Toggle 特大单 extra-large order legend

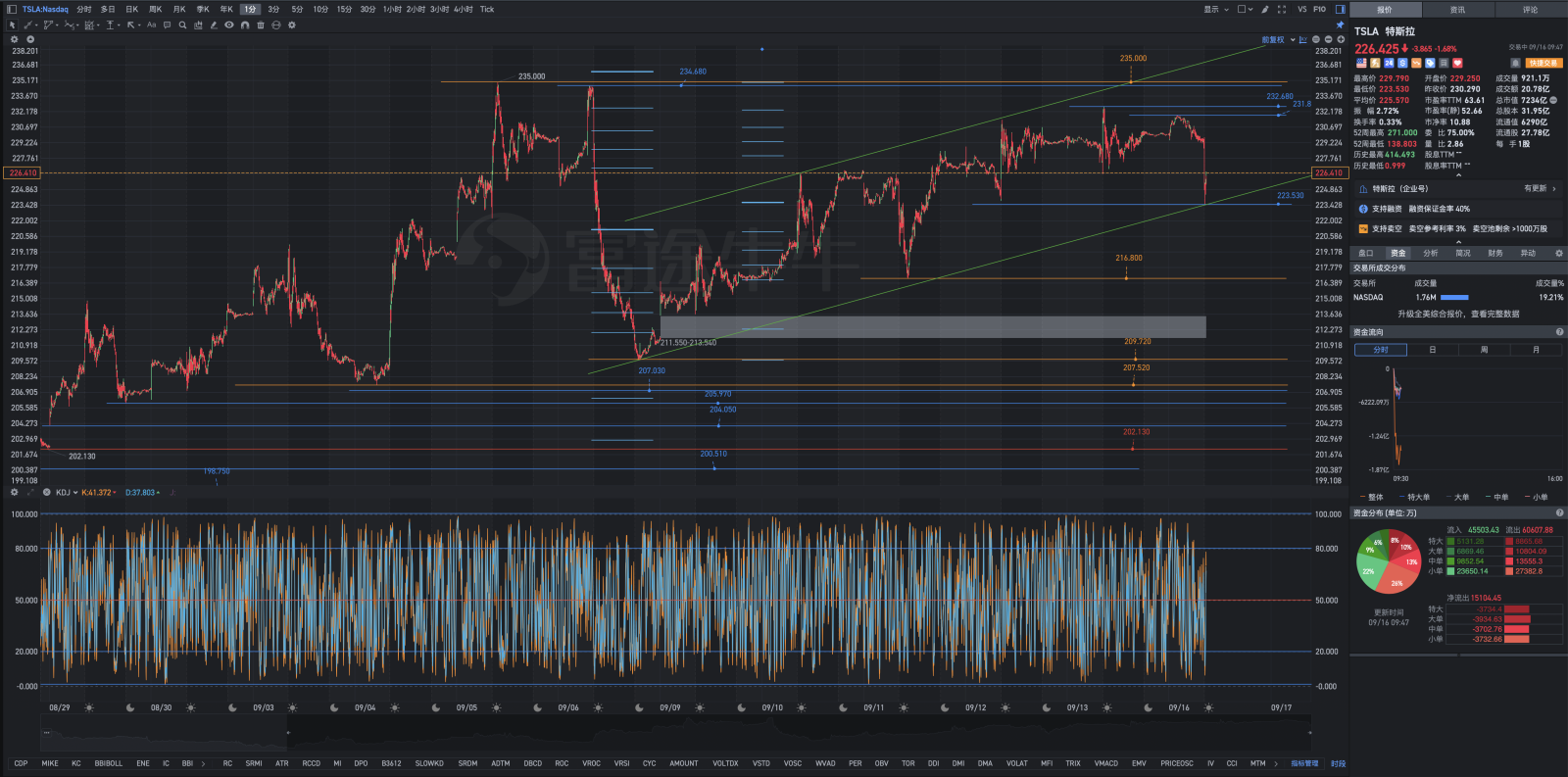click(1415, 497)
